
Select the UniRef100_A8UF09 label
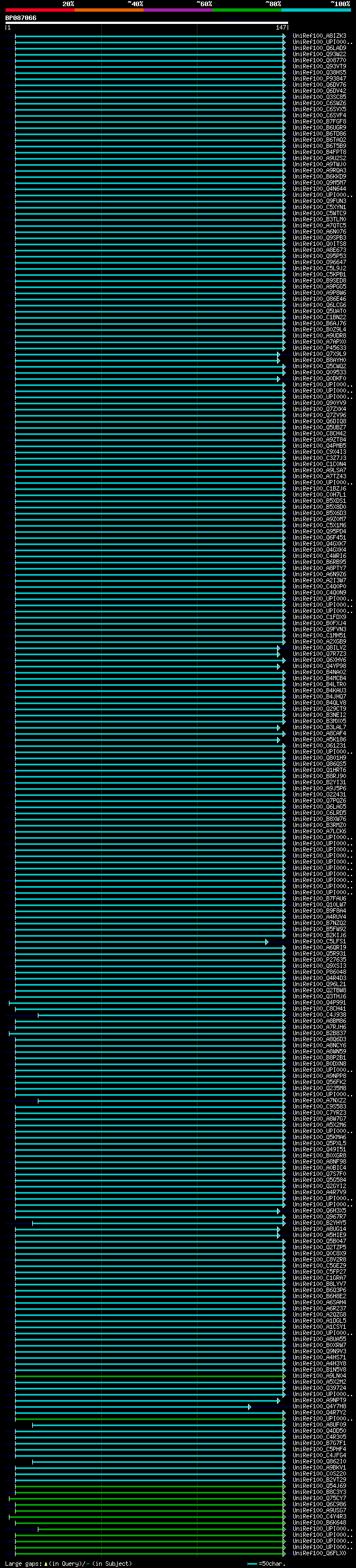[319, 1425]
